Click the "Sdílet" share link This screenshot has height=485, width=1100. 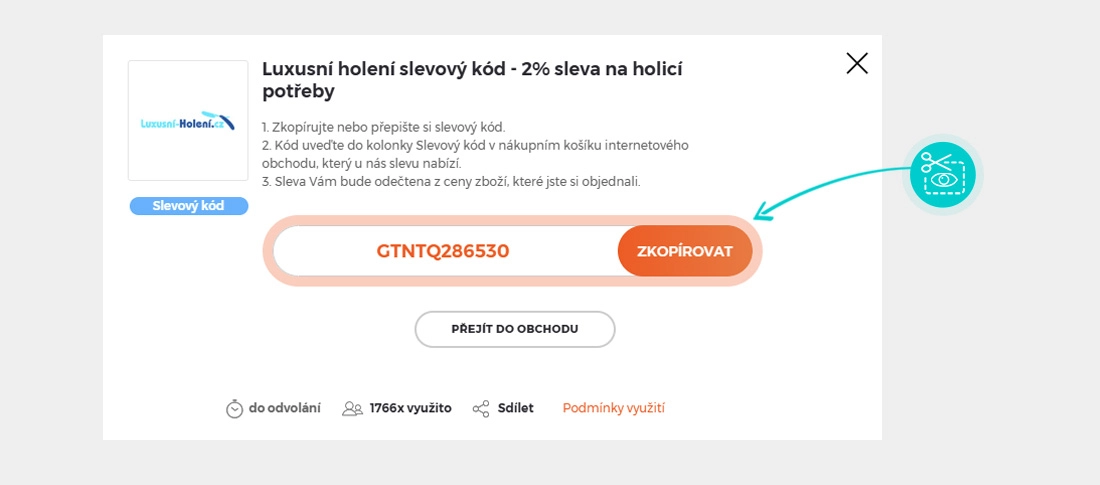coord(516,408)
